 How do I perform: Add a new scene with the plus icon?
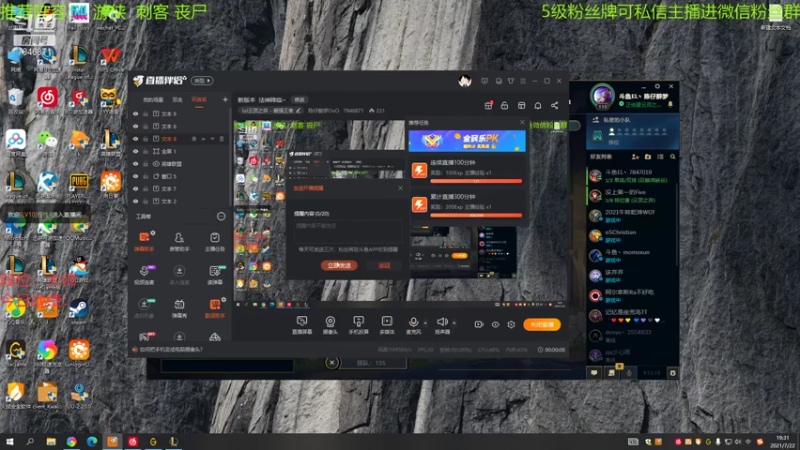tap(225, 99)
